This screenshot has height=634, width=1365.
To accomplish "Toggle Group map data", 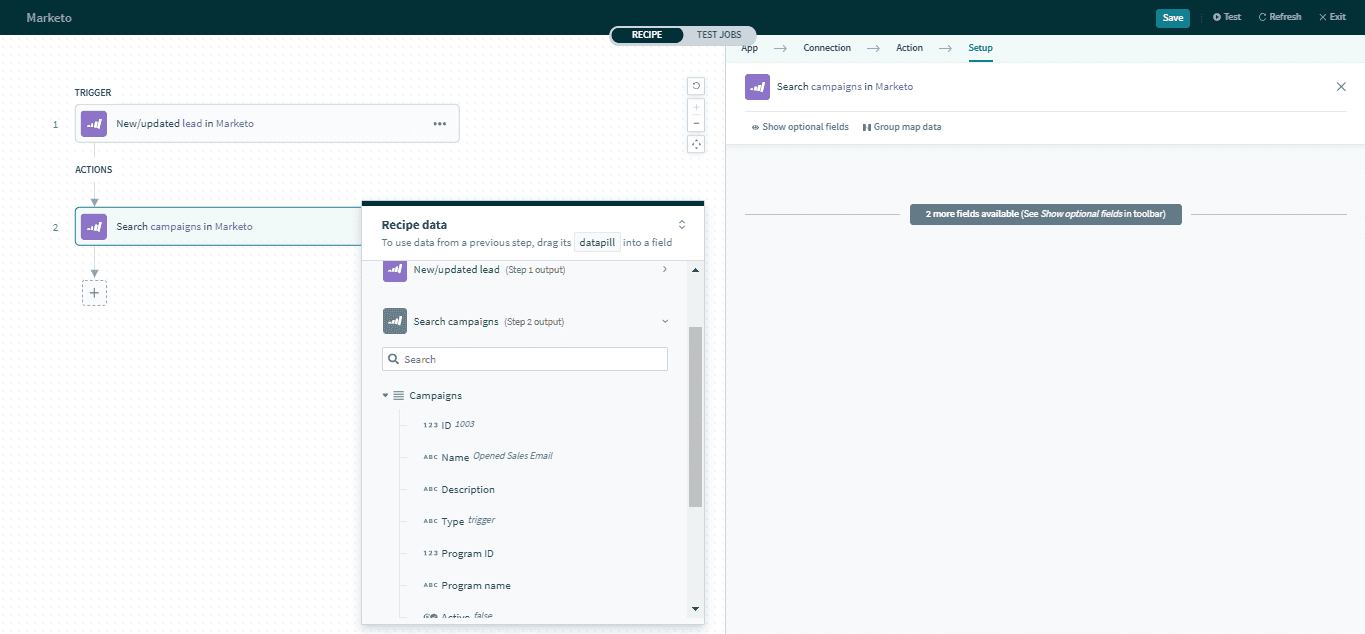I will (902, 127).
